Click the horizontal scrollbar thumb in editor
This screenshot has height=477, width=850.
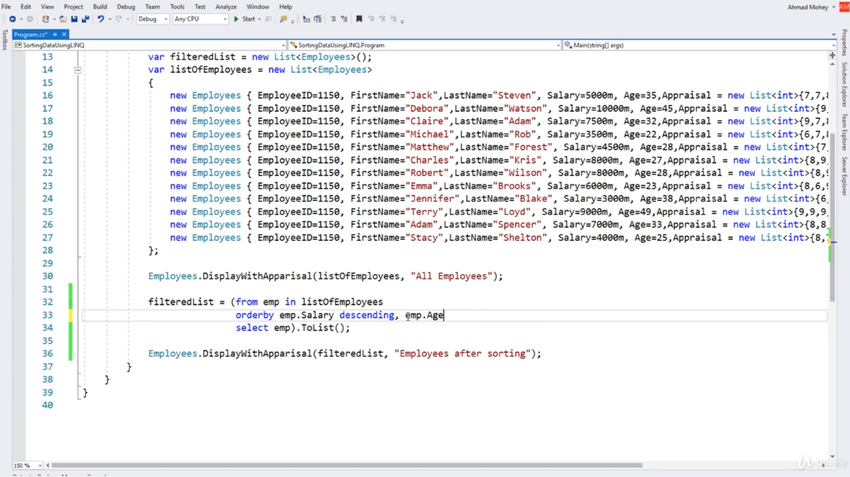pyautogui.click(x=347, y=465)
